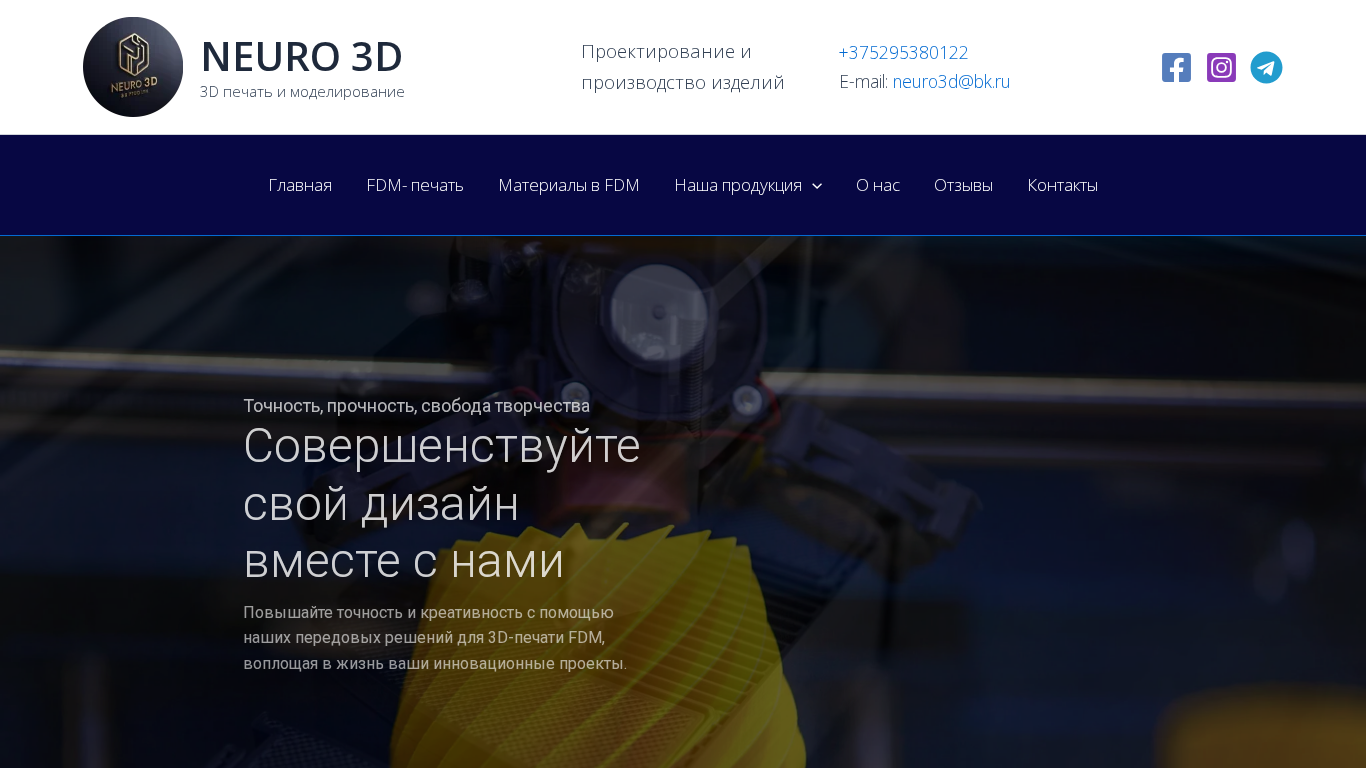Expand the chevron next to Наша продукция
The width and height of the screenshot is (1366, 768).
[817, 186]
